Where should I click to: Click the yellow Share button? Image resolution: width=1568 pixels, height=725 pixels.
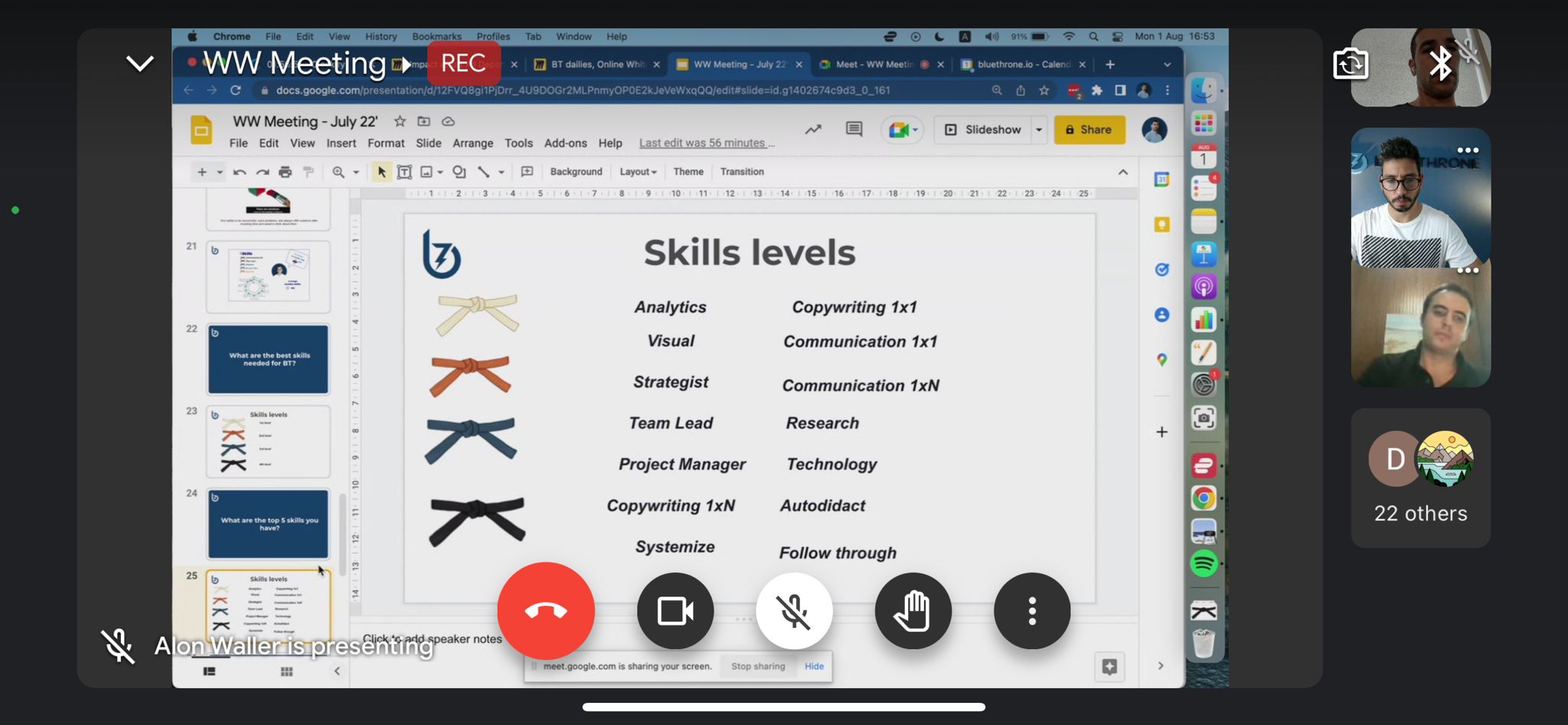click(1089, 129)
